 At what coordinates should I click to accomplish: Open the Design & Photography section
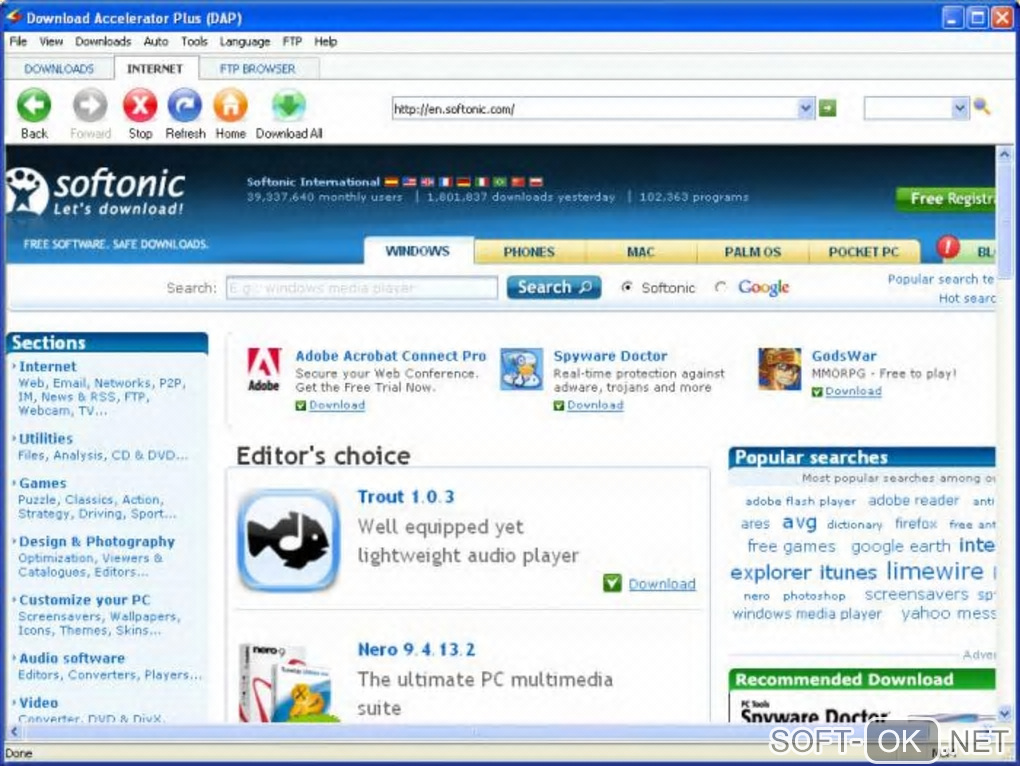[97, 542]
